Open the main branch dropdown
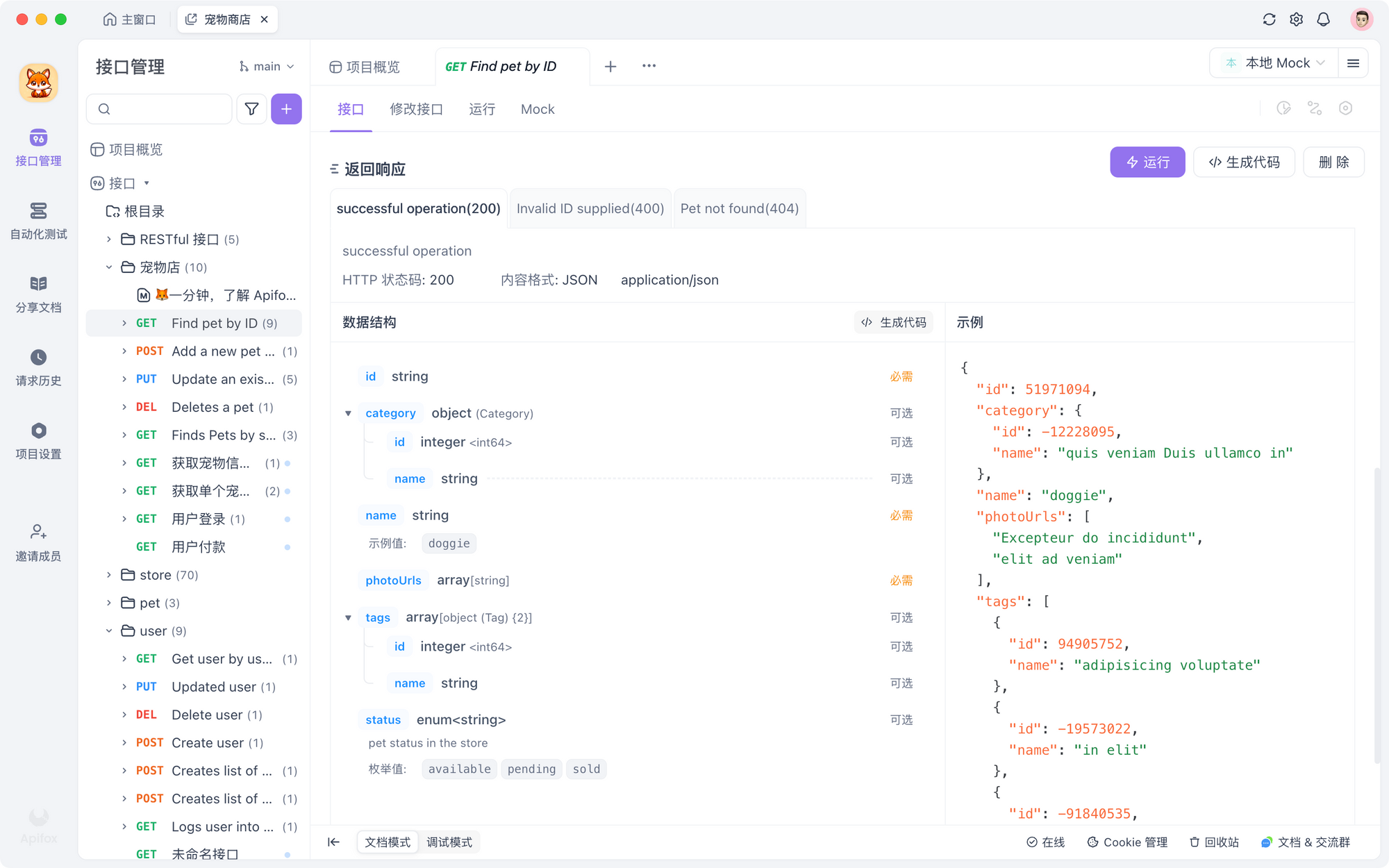Viewport: 1389px width, 868px height. (x=267, y=66)
